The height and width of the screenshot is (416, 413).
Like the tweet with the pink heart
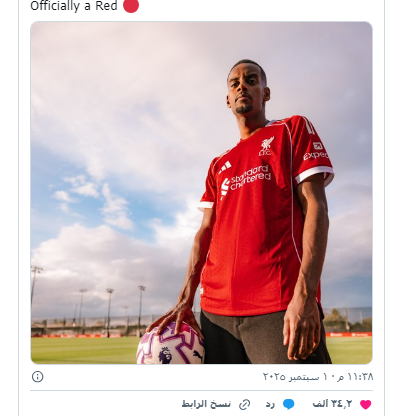[x=366, y=404]
